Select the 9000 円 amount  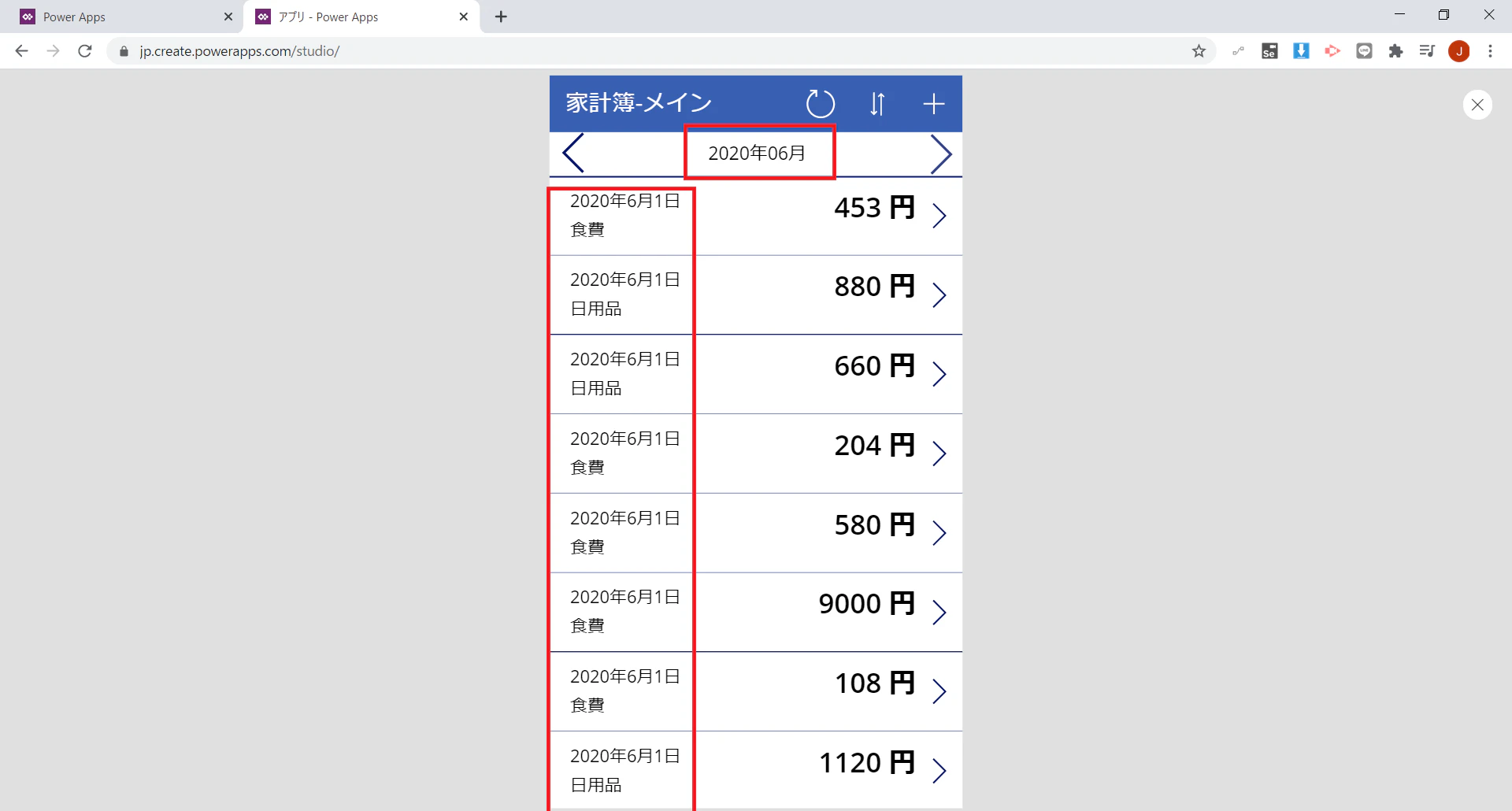click(x=866, y=604)
